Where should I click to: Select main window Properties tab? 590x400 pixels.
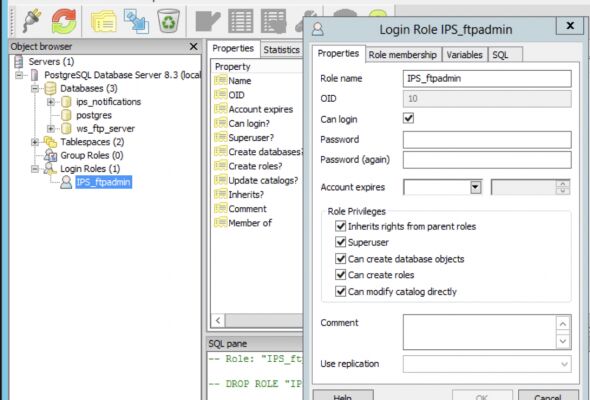pos(233,49)
